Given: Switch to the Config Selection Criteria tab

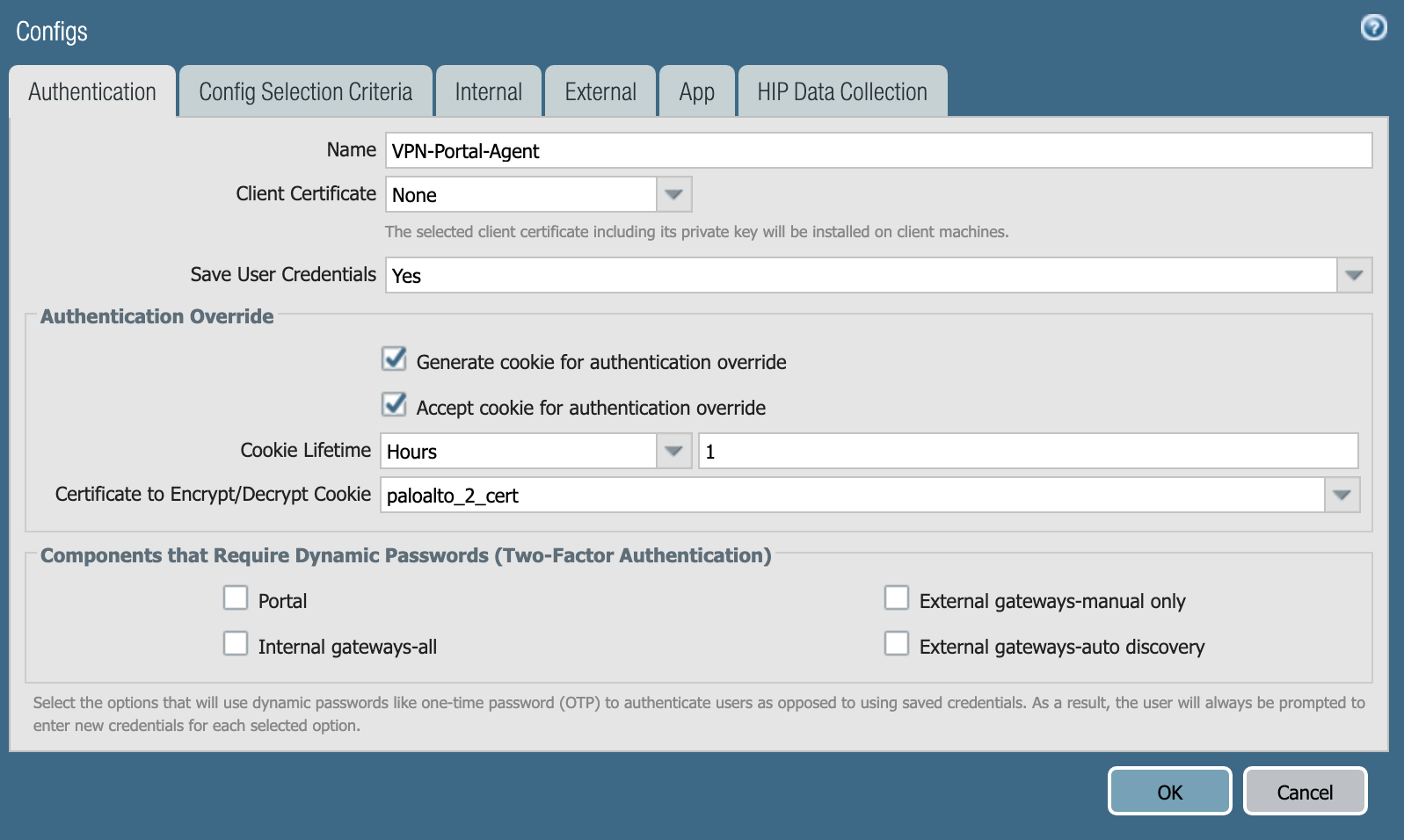Looking at the screenshot, I should 305,92.
